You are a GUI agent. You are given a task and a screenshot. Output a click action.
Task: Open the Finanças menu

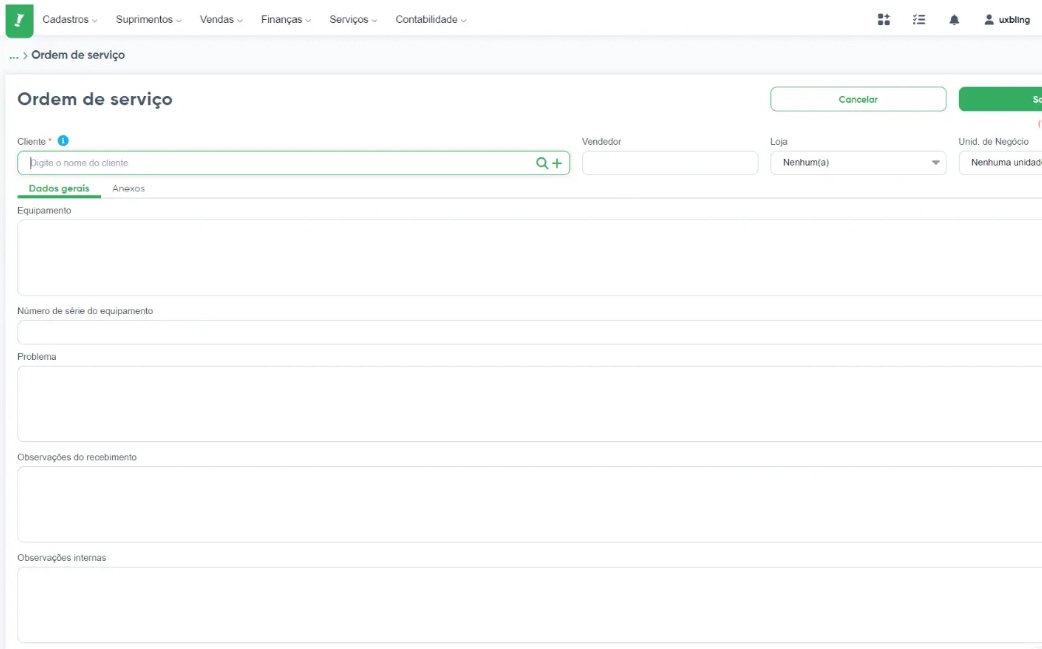[x=286, y=20]
